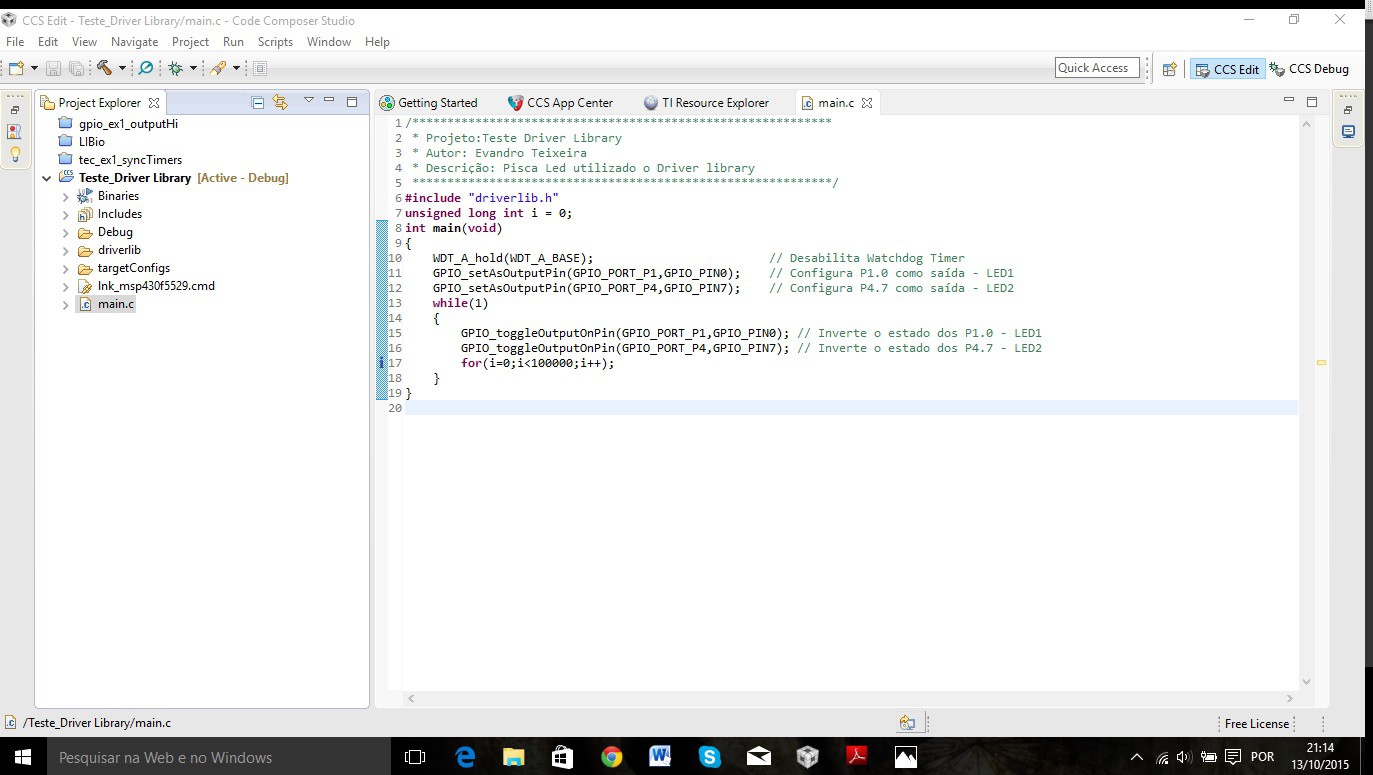Viewport: 1373px width, 775px height.
Task: Maximize the editor area
Action: pyautogui.click(x=1312, y=101)
